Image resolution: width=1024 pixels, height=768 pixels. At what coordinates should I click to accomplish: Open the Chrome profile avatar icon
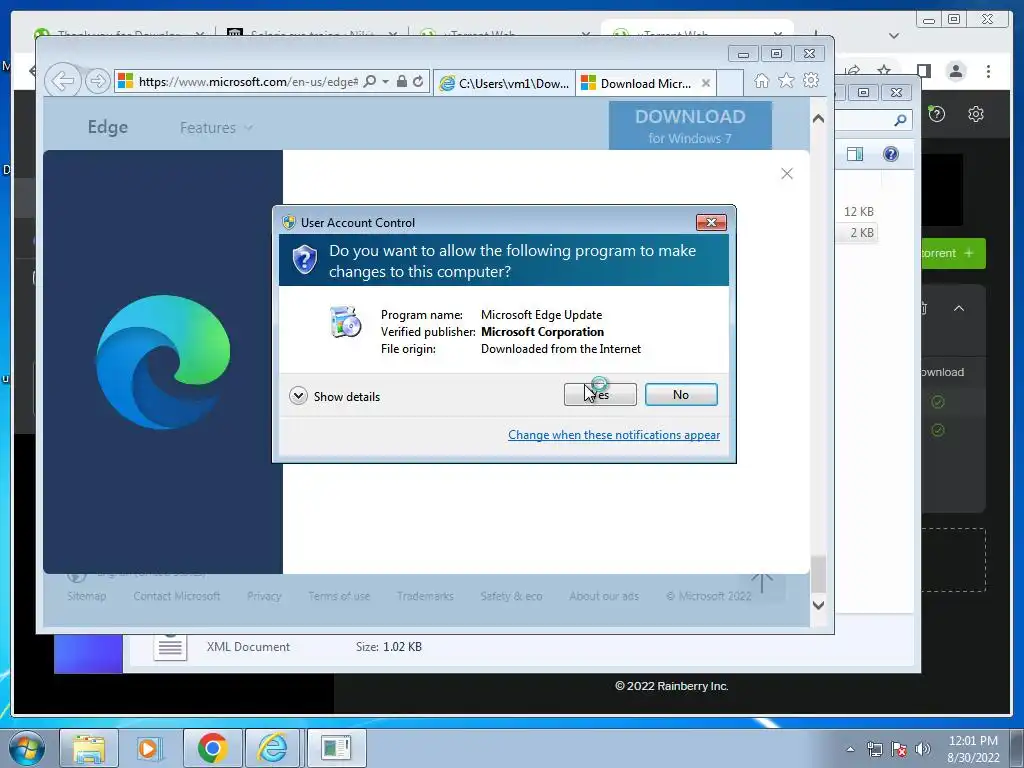(956, 71)
